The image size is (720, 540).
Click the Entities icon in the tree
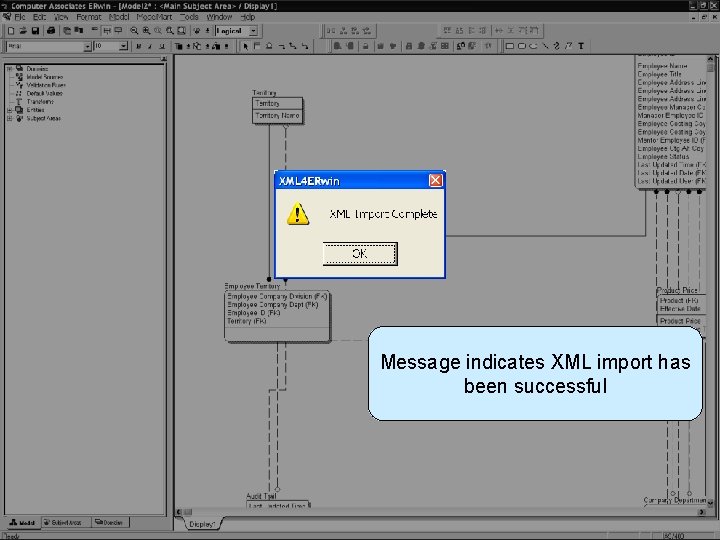point(19,110)
